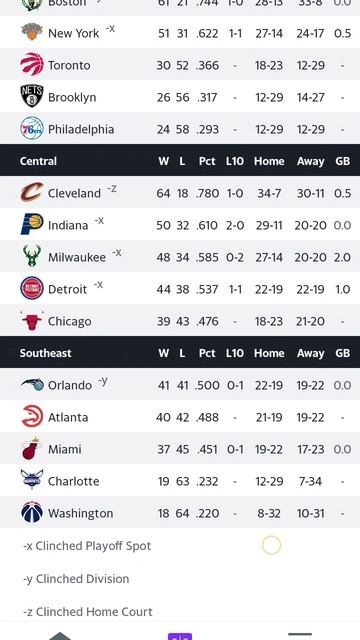
Task: Tap the New York Knicks logo
Action: tap(32, 32)
